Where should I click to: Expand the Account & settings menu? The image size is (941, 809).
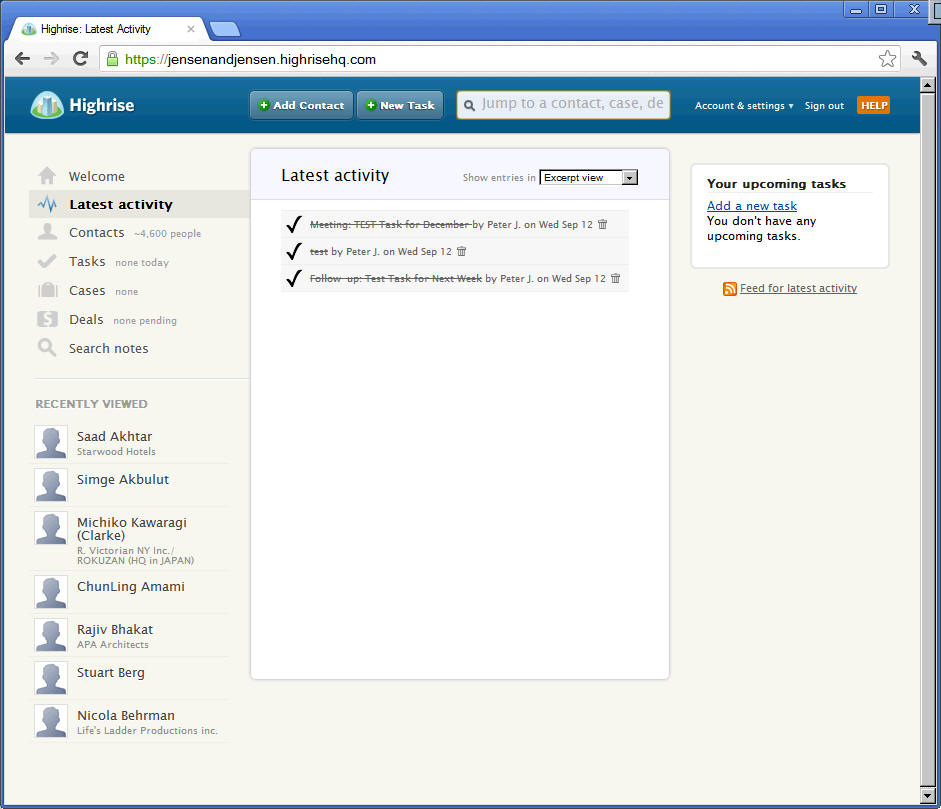(x=744, y=106)
